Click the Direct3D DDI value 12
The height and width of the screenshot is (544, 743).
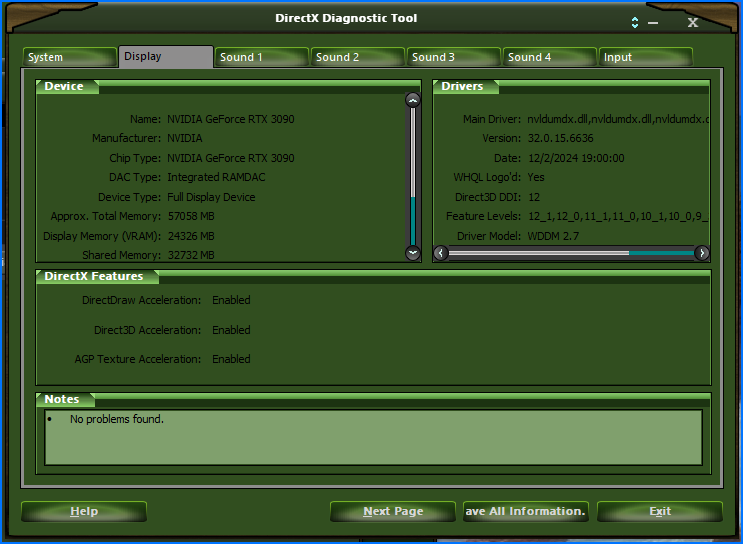534,197
